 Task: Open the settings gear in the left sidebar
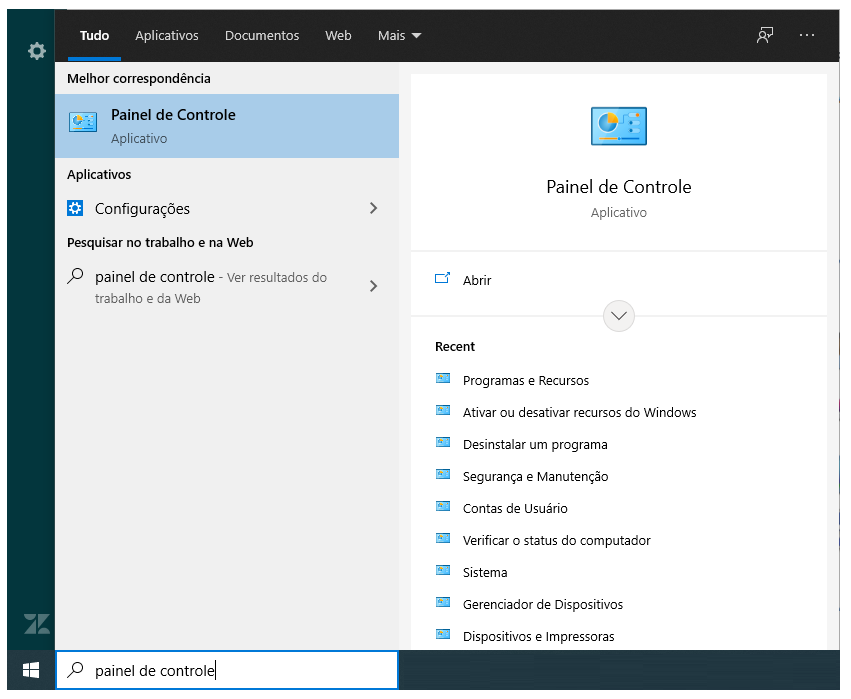[x=37, y=51]
